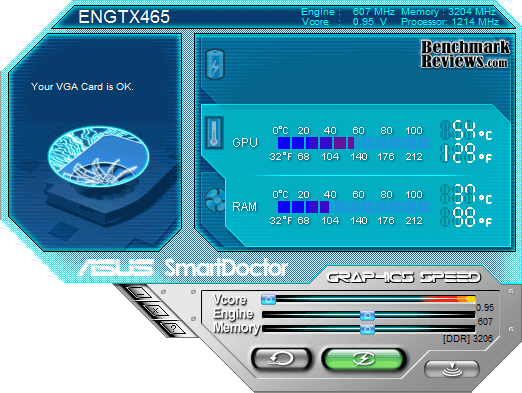Apply settings with the green lightning button
Viewport: 522px width, 393px height.
click(364, 359)
